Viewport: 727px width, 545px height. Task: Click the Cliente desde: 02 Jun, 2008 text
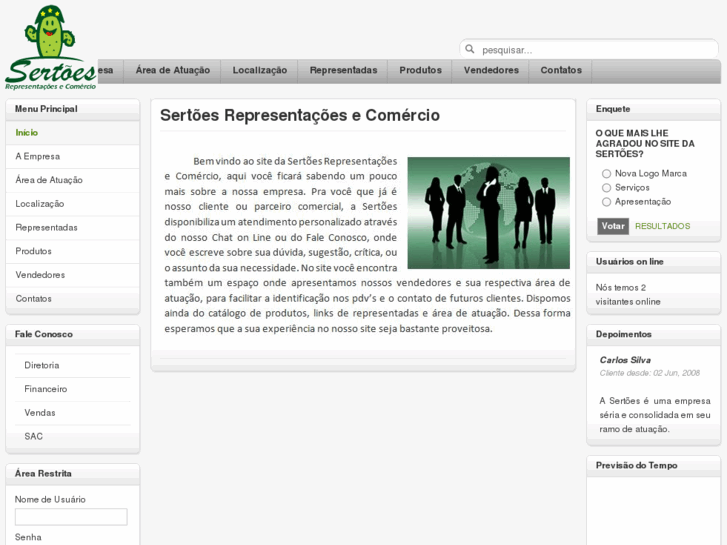pos(650,373)
